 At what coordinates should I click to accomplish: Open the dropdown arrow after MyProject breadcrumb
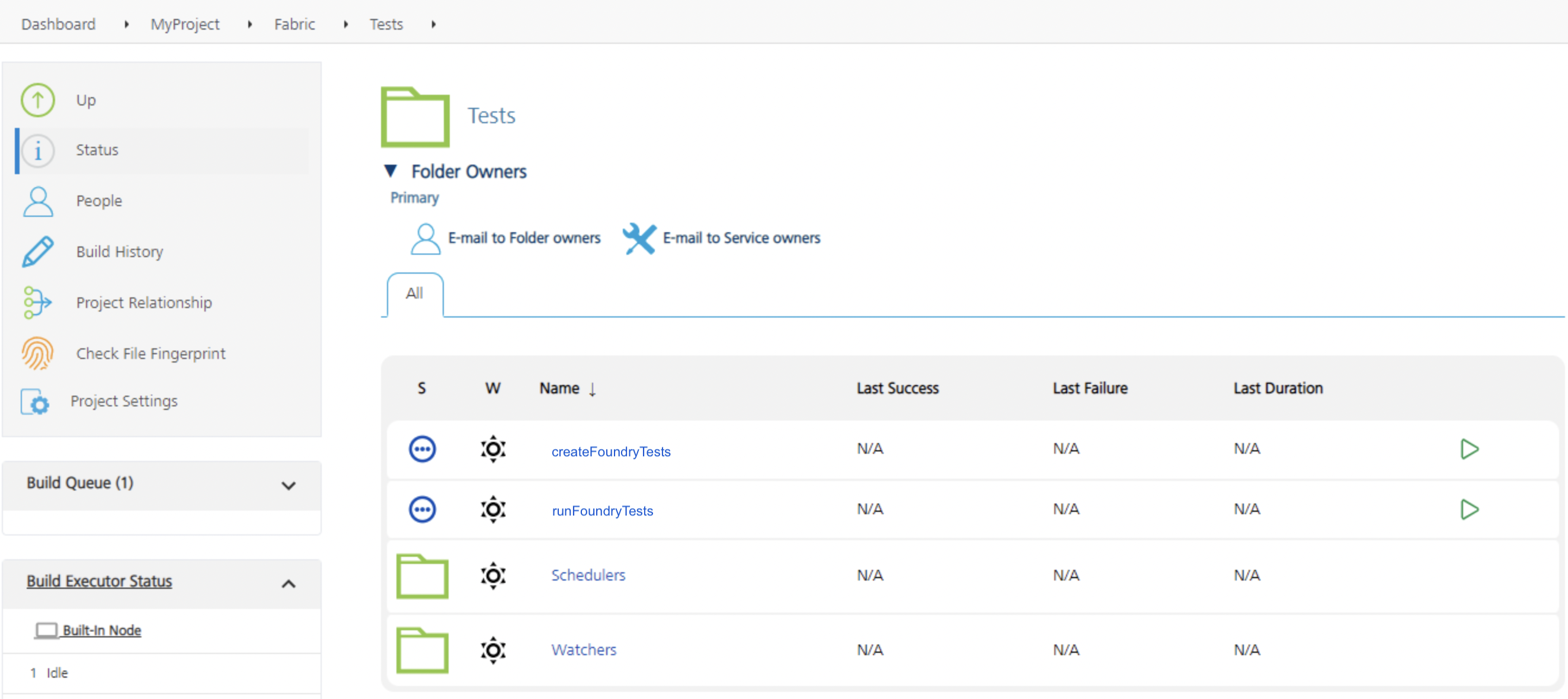tap(249, 24)
